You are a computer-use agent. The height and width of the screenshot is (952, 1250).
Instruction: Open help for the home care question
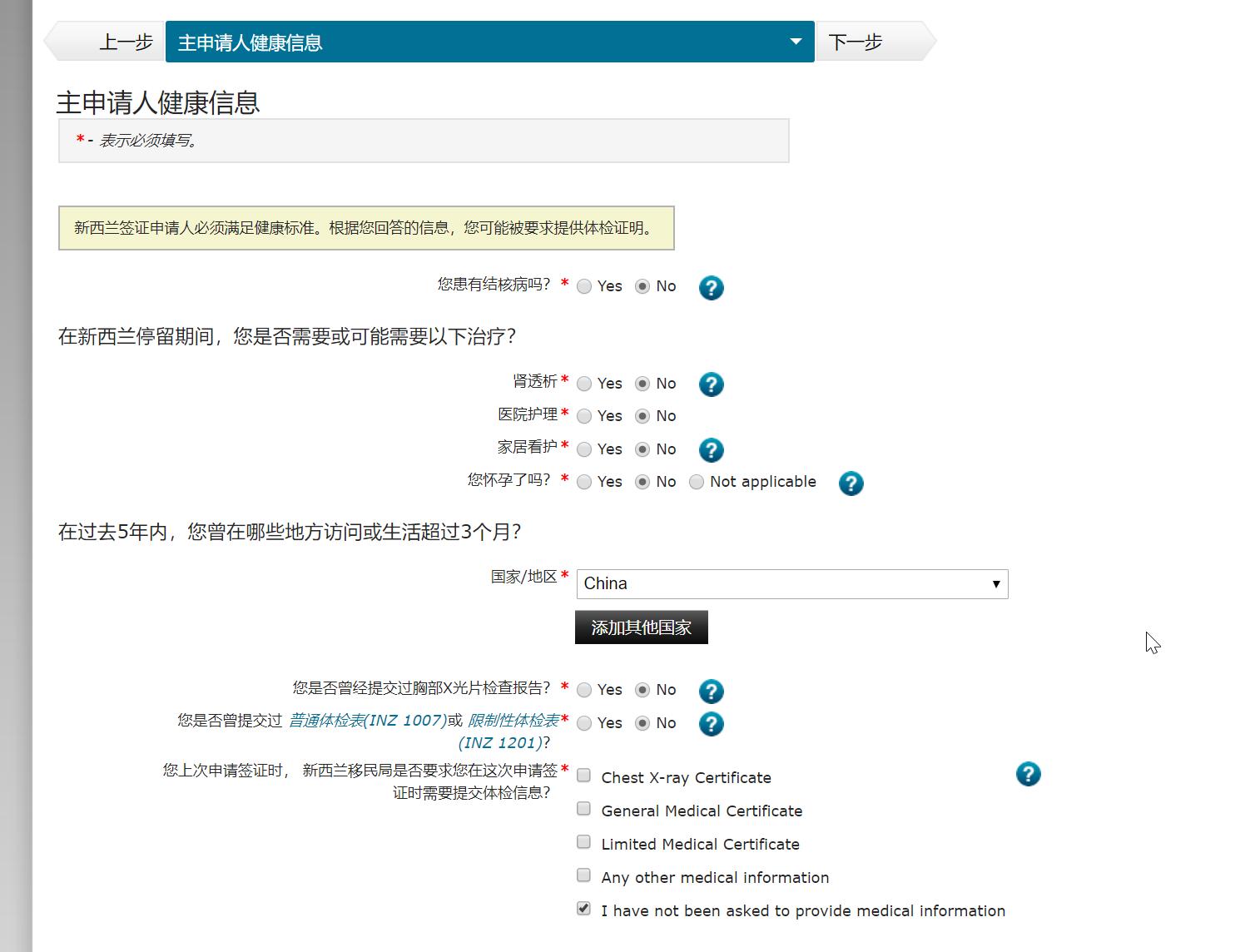pos(711,450)
